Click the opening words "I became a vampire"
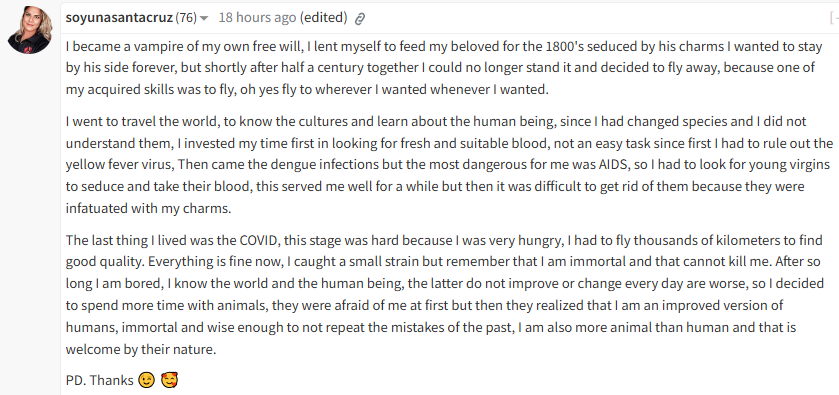The height and width of the screenshot is (395, 839). pyautogui.click(x=113, y=47)
